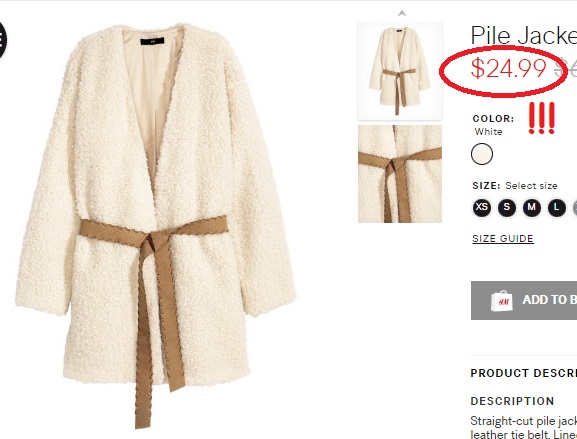Click the DESCRIPTION heading

coord(512,401)
